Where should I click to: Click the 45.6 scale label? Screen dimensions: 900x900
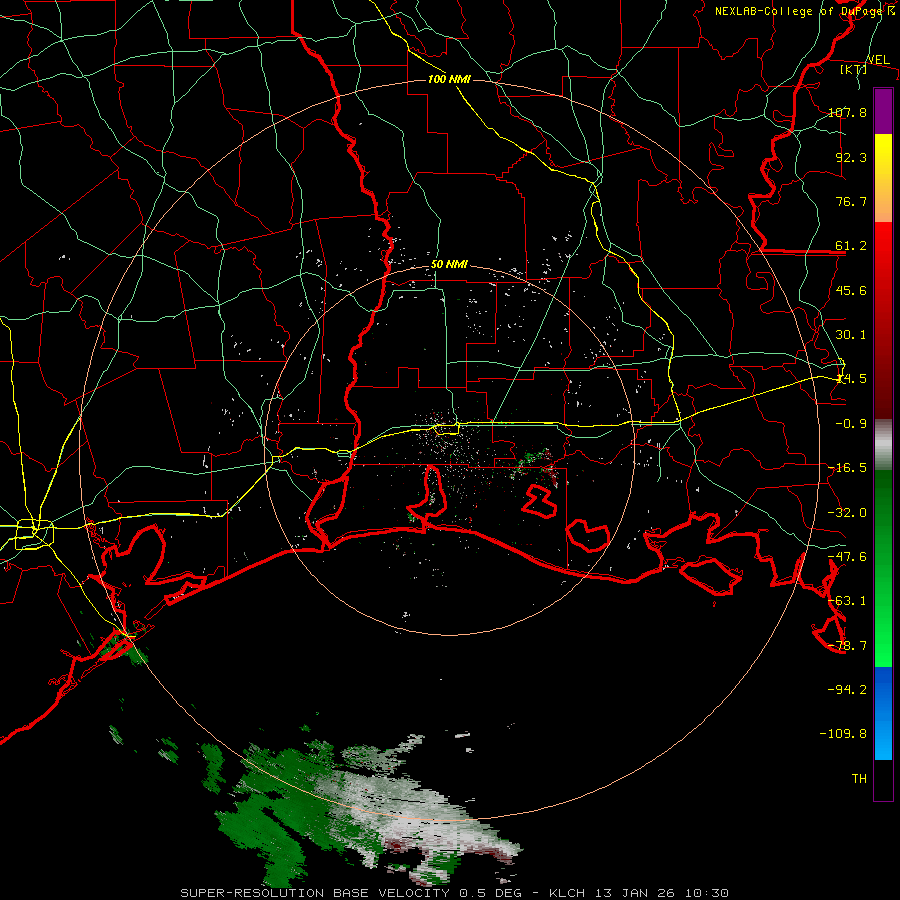(x=851, y=290)
